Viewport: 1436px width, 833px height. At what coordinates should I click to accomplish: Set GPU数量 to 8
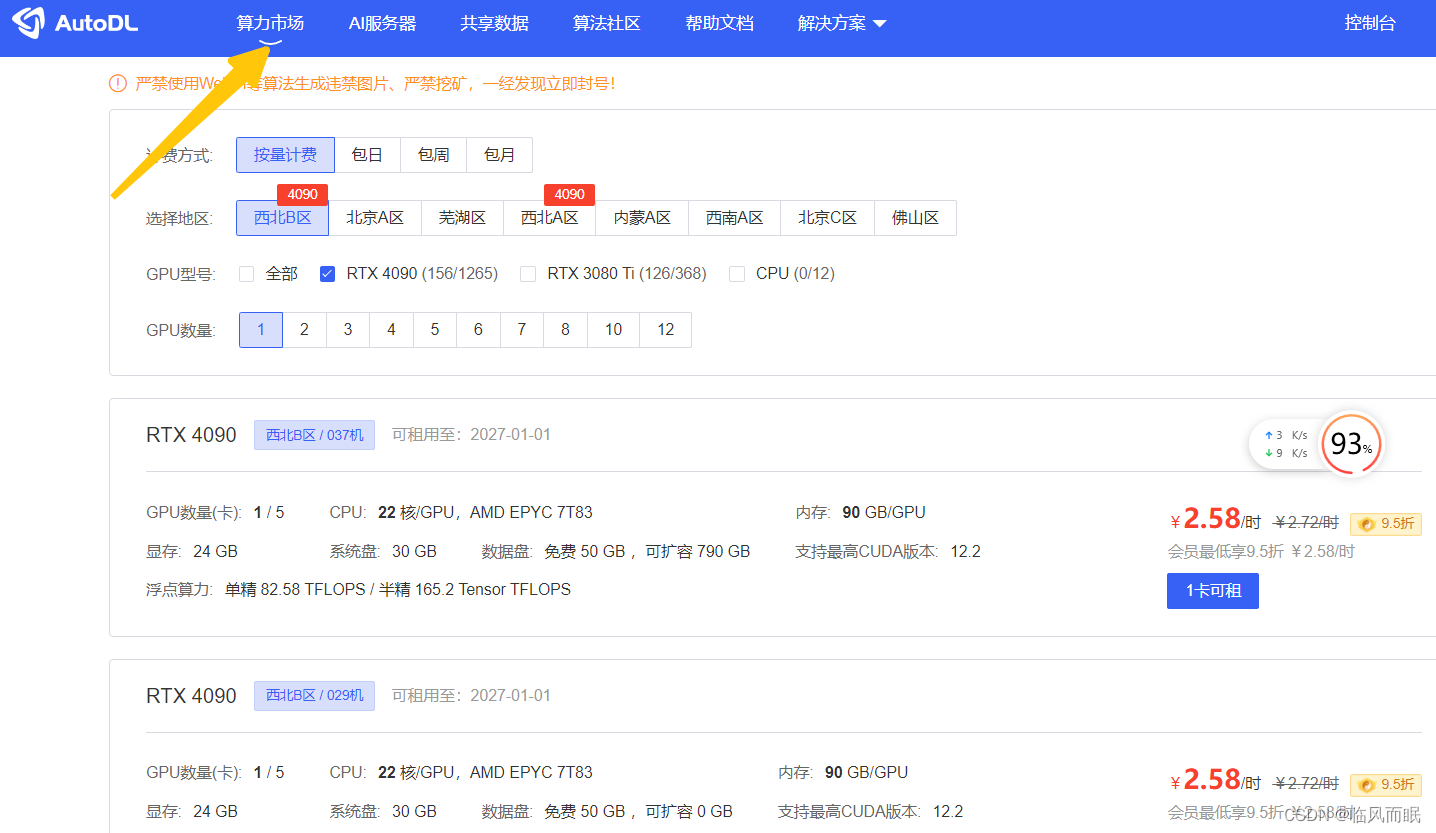coord(565,330)
